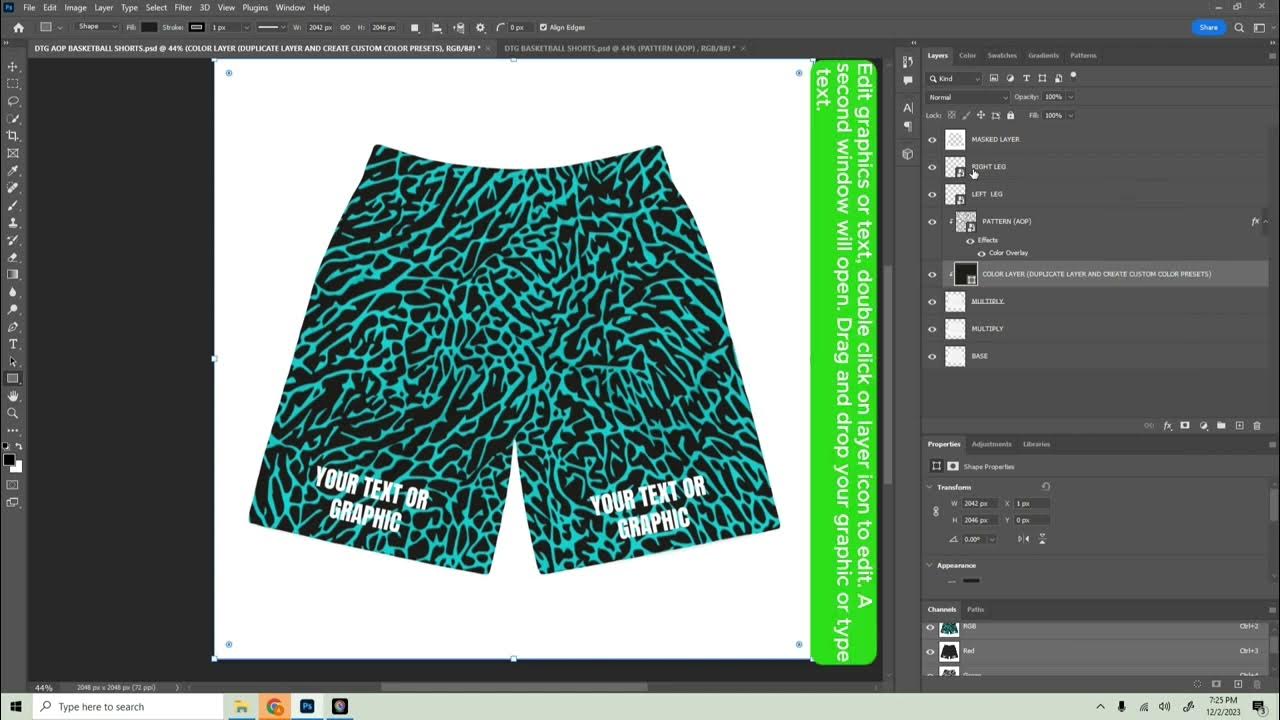Select the Frame tool
Viewport: 1280px width, 720px height.
pos(13,153)
